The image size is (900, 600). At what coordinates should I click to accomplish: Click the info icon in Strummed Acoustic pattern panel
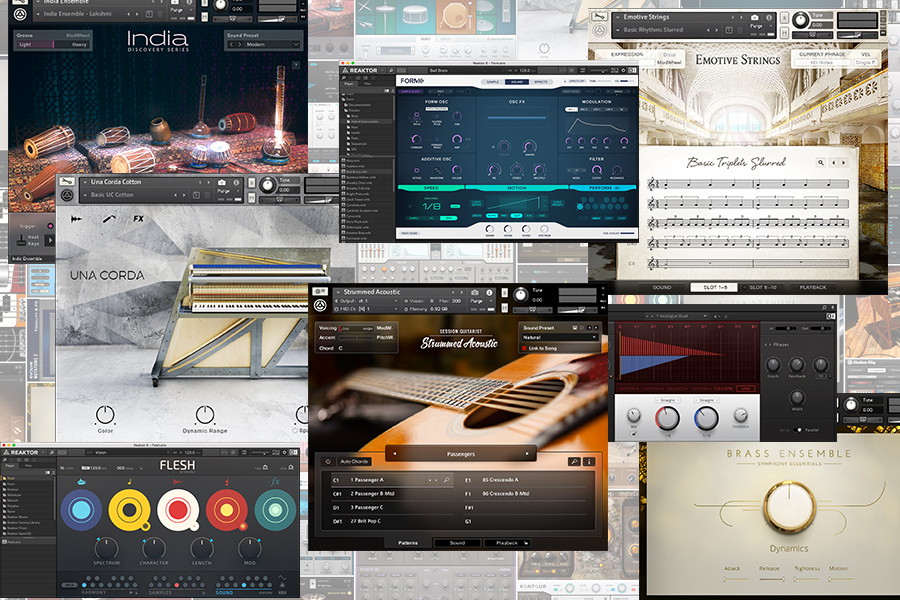pyautogui.click(x=589, y=461)
